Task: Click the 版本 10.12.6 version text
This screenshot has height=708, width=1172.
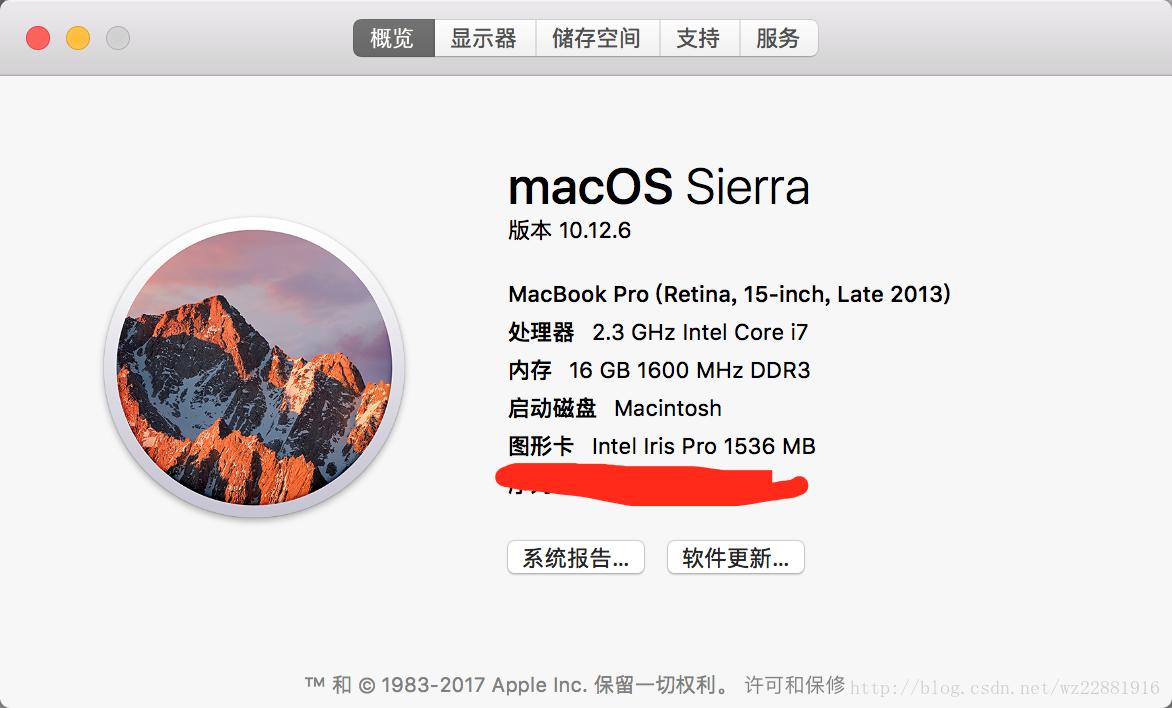Action: [x=569, y=231]
